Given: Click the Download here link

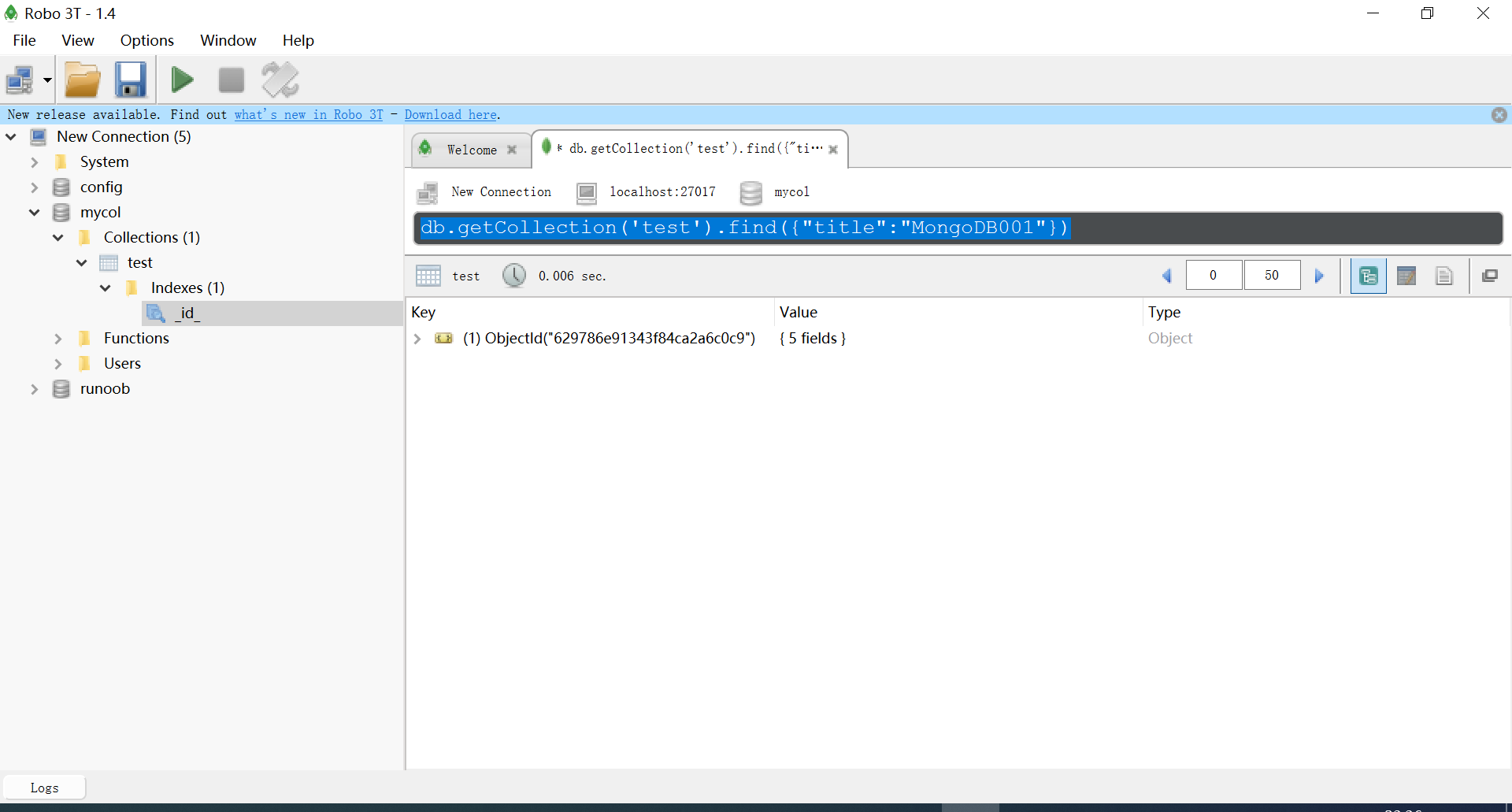Looking at the screenshot, I should click(x=450, y=115).
